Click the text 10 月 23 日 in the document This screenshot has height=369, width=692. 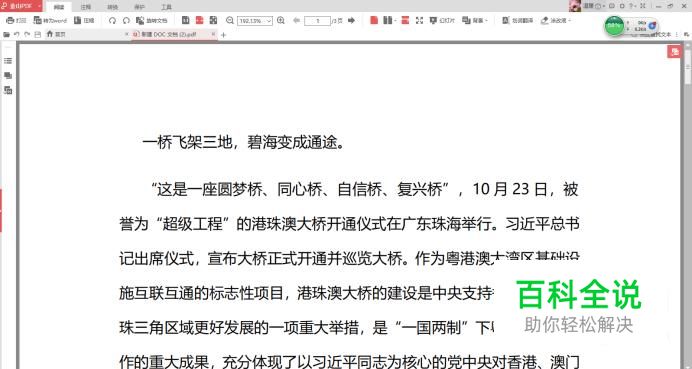[510, 190]
